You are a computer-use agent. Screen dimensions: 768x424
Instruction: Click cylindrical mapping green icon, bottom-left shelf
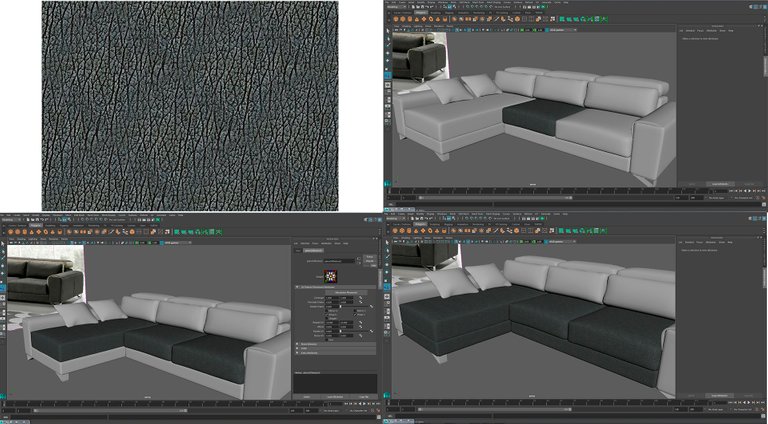pyautogui.click(x=183, y=232)
